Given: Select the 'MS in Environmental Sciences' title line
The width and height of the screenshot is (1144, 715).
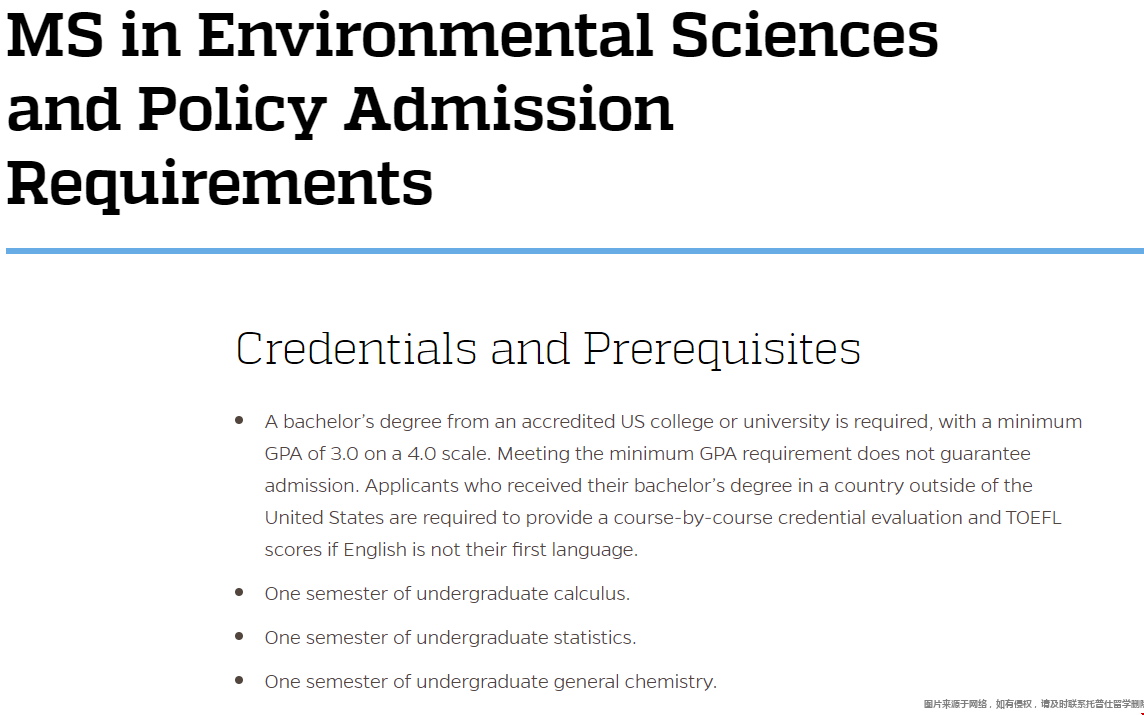Looking at the screenshot, I should pyautogui.click(x=472, y=35).
